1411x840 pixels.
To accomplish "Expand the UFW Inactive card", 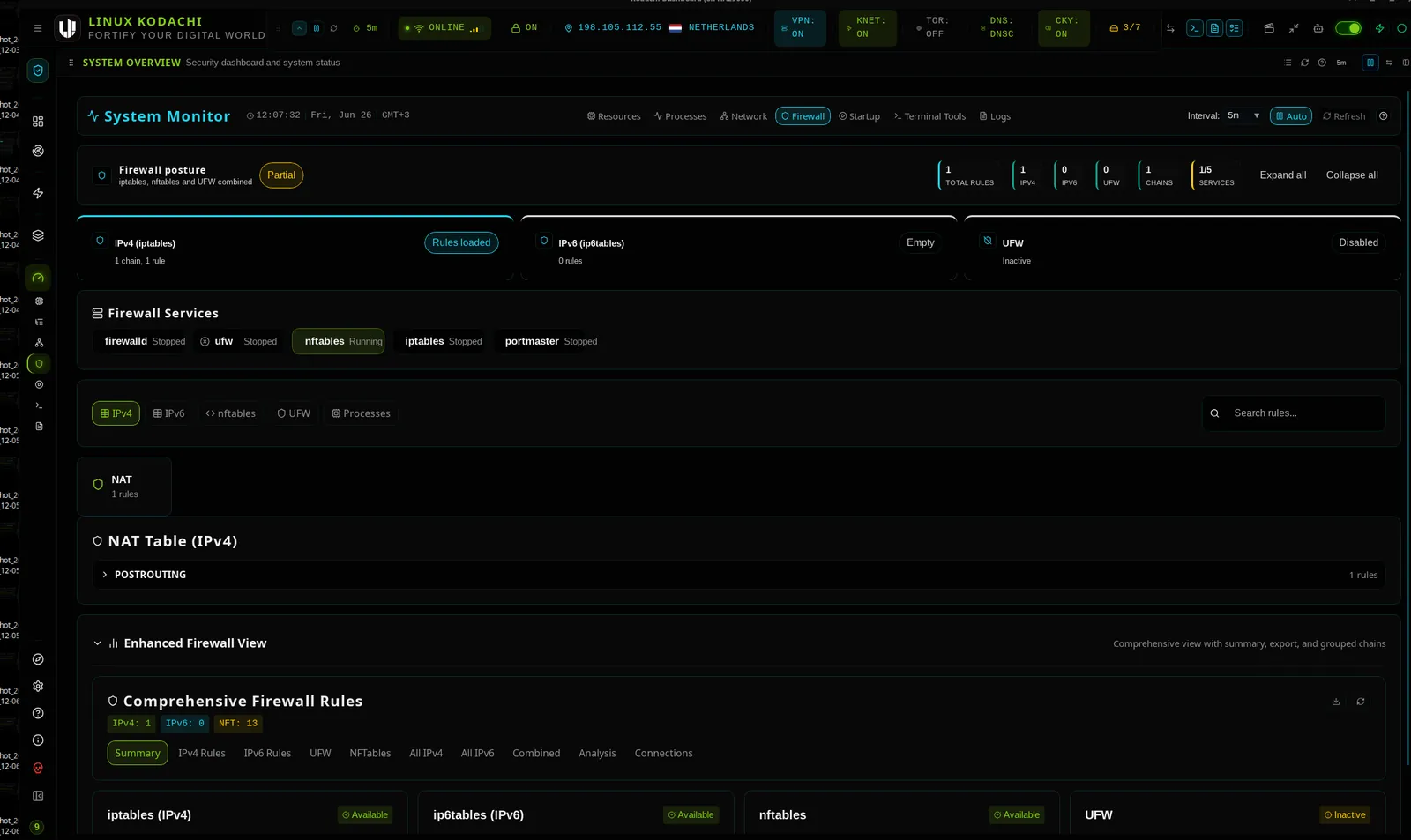I will (x=1183, y=249).
